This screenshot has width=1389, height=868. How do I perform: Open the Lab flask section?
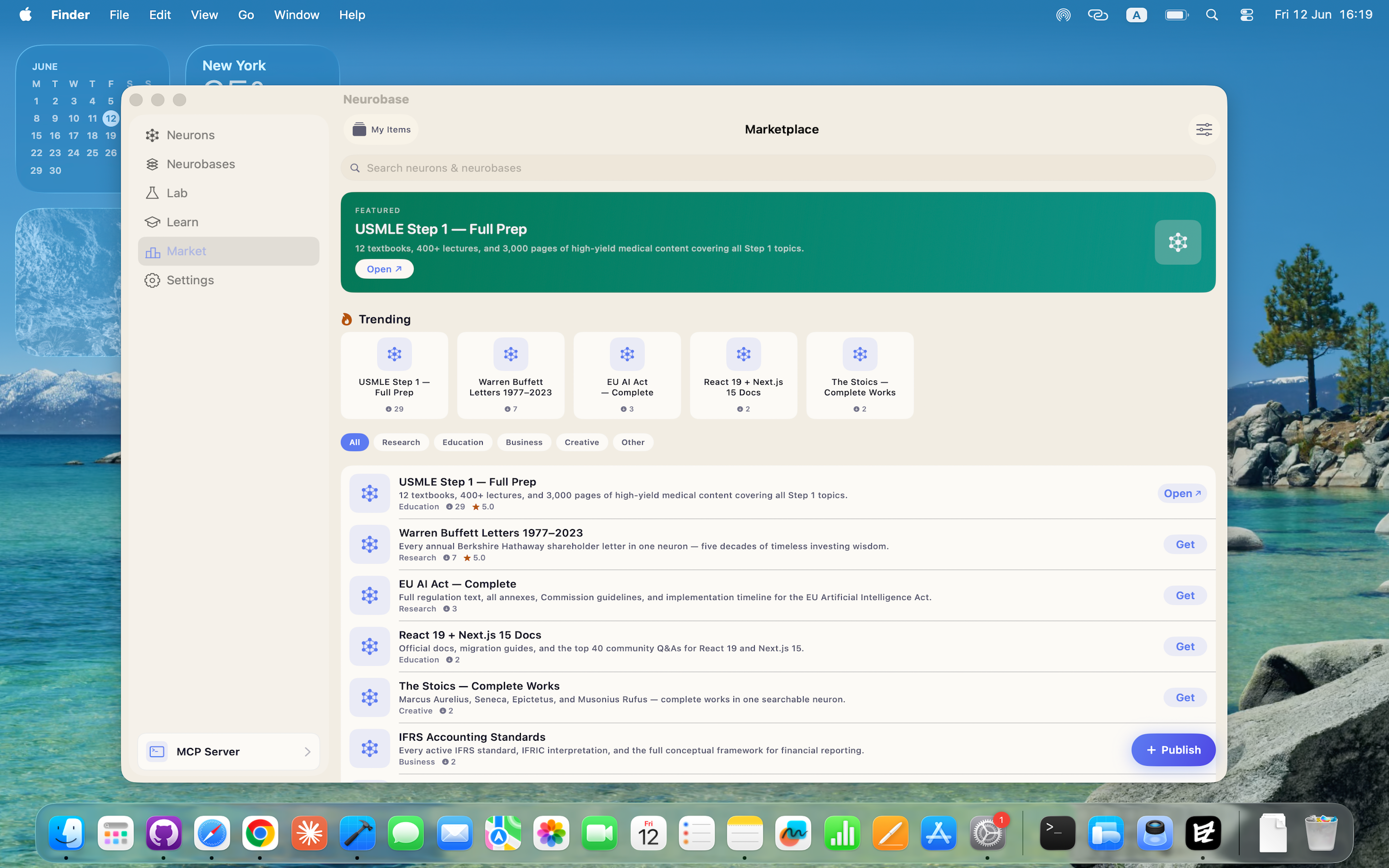[229, 193]
